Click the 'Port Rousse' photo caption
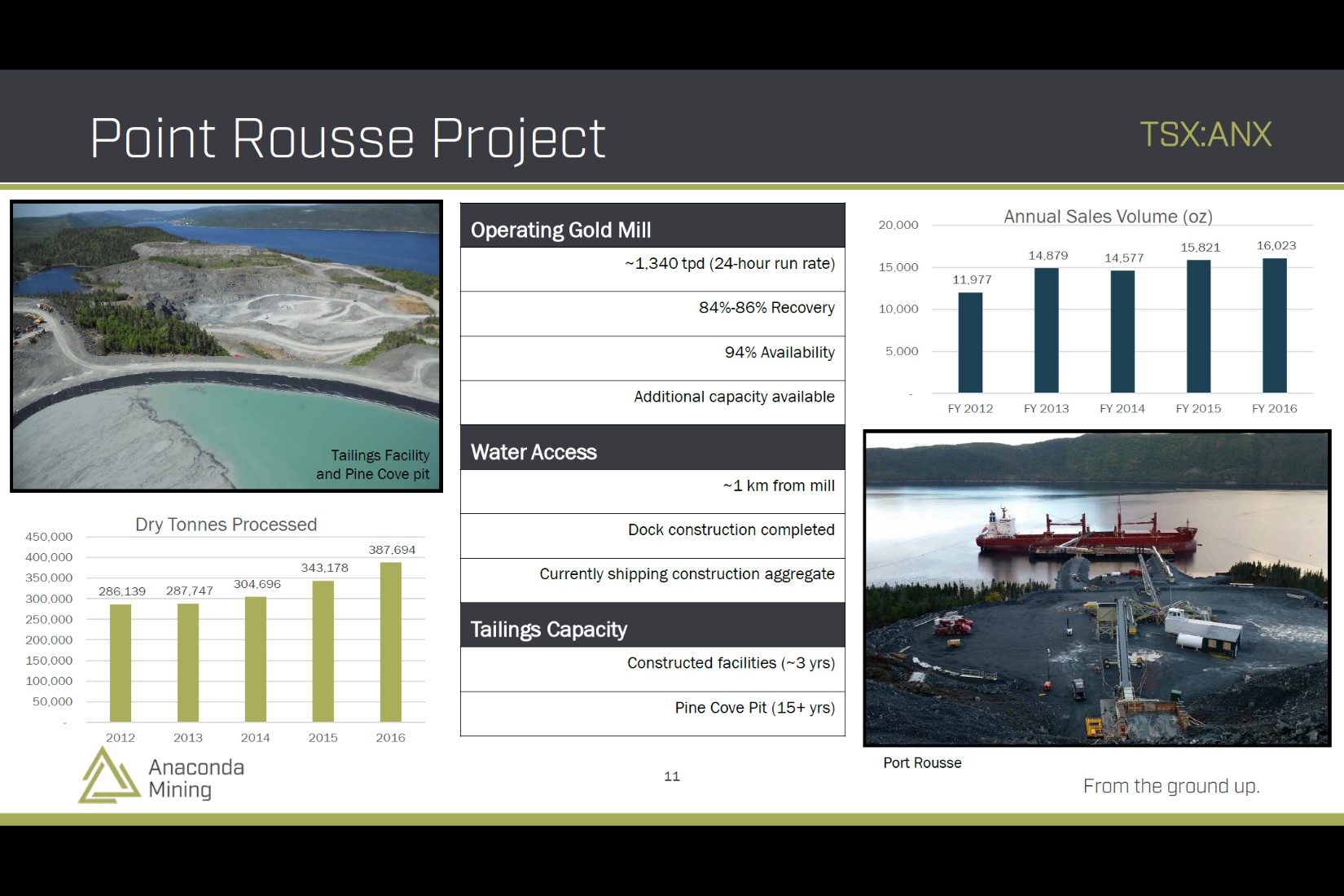Screen dimensions: 1344x896 click(x=922, y=762)
